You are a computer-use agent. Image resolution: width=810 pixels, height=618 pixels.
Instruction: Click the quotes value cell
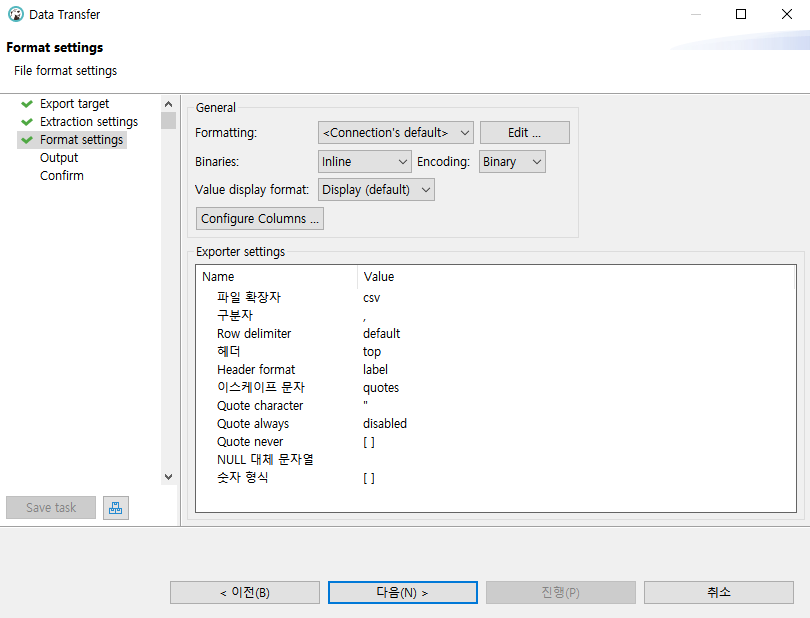pyautogui.click(x=381, y=388)
